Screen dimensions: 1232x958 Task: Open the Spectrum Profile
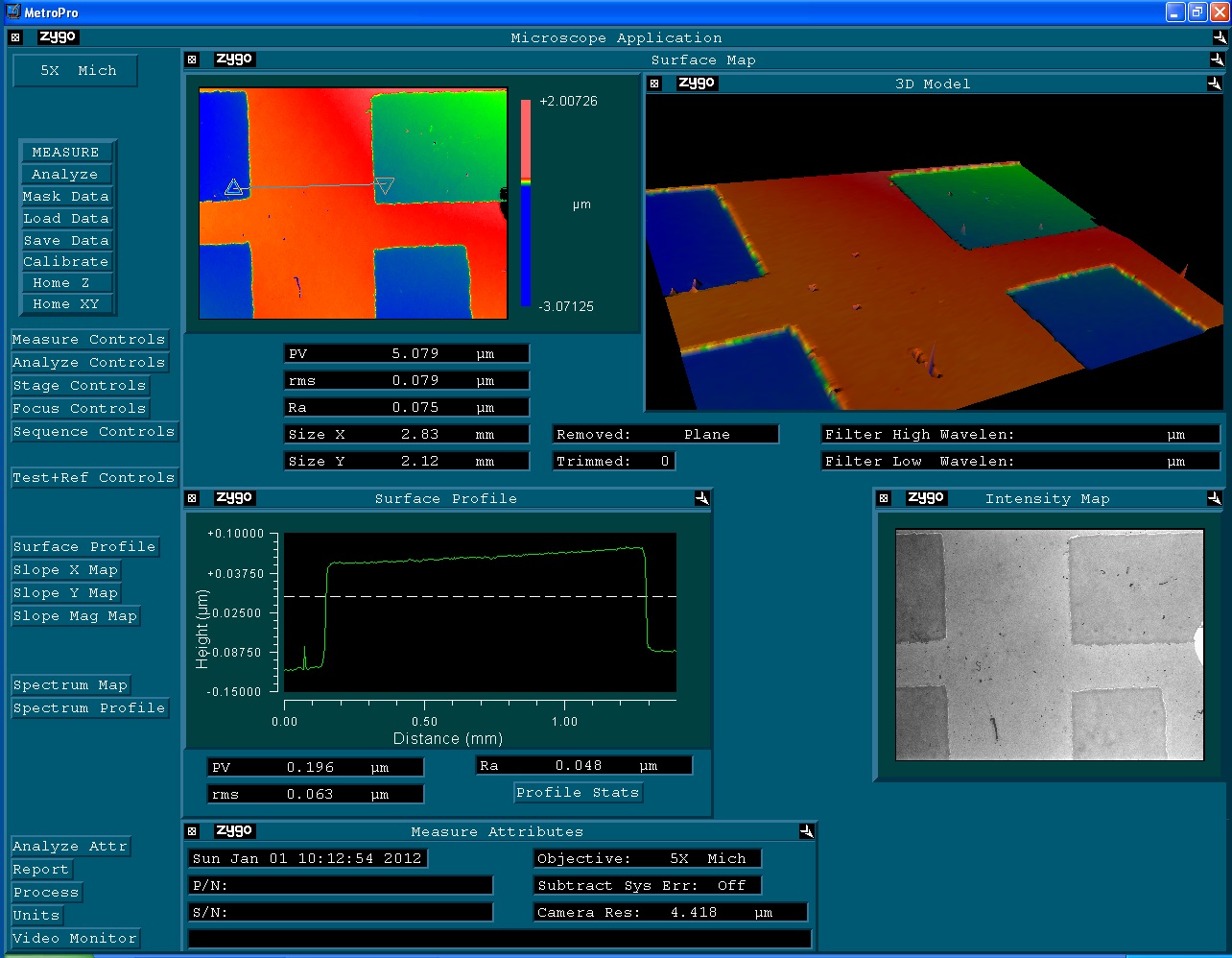click(x=89, y=708)
